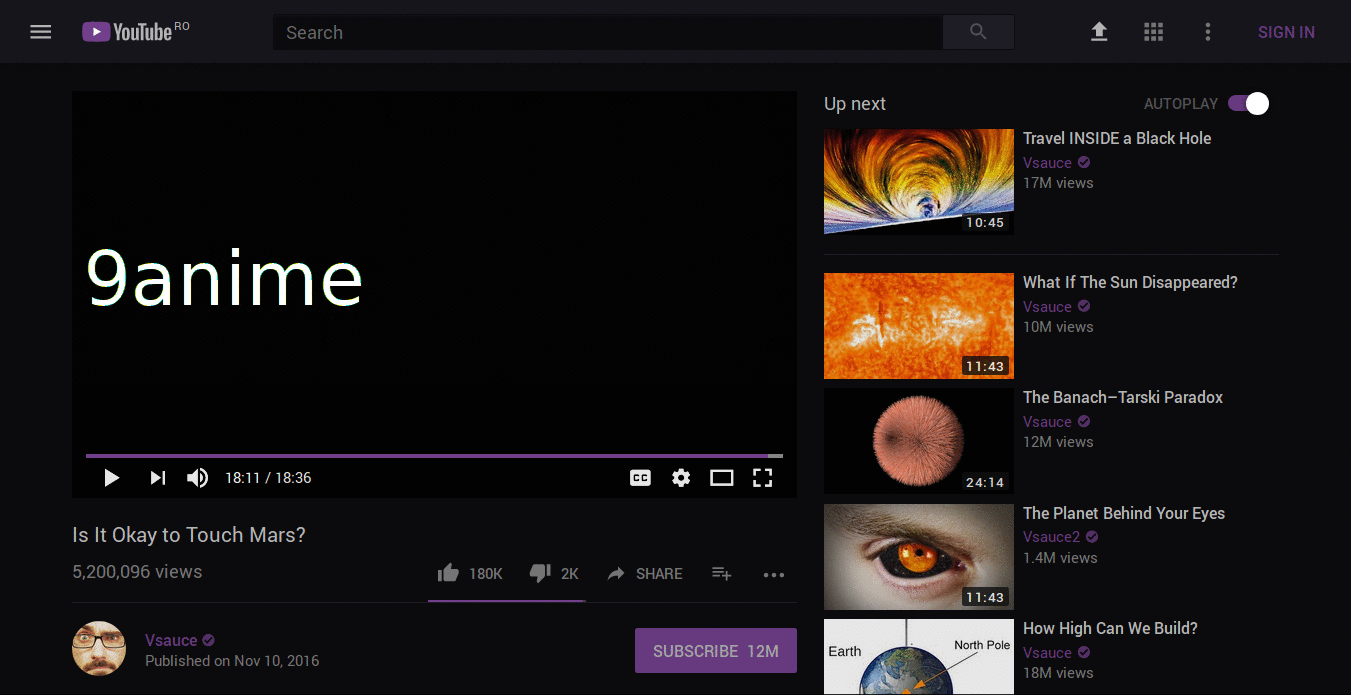Toggle closed captions

click(x=640, y=478)
